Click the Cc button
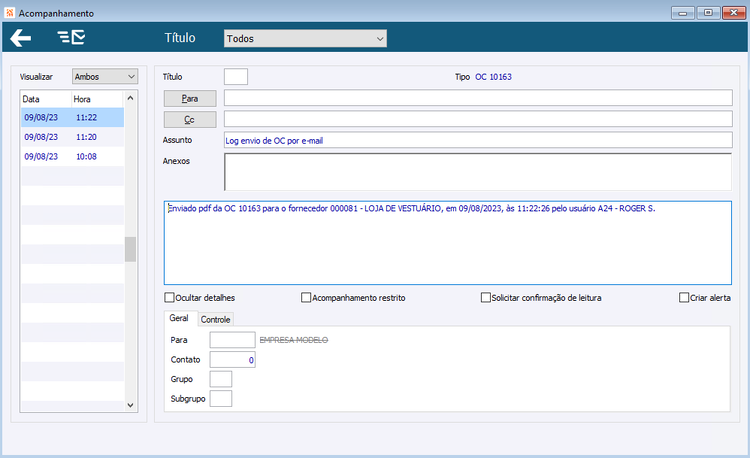Image resolution: width=750 pixels, height=458 pixels. click(x=190, y=120)
